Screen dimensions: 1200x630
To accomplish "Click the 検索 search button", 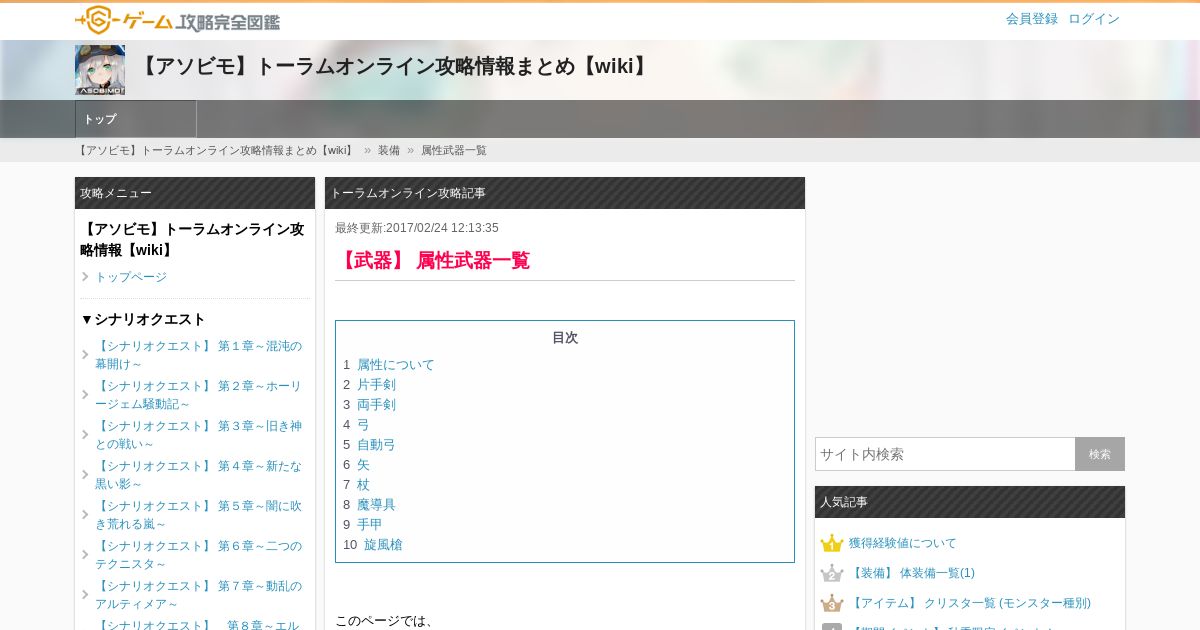I will [1100, 454].
